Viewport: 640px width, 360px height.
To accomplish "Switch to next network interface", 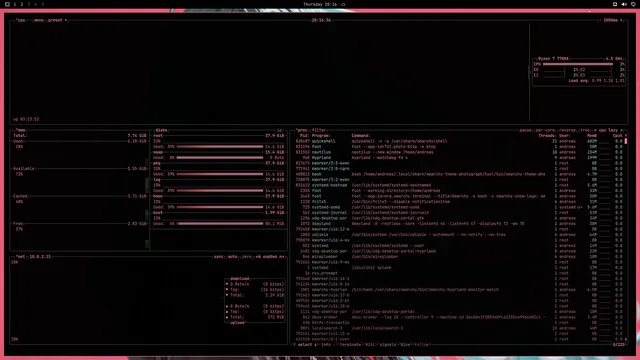I will tap(281, 257).
